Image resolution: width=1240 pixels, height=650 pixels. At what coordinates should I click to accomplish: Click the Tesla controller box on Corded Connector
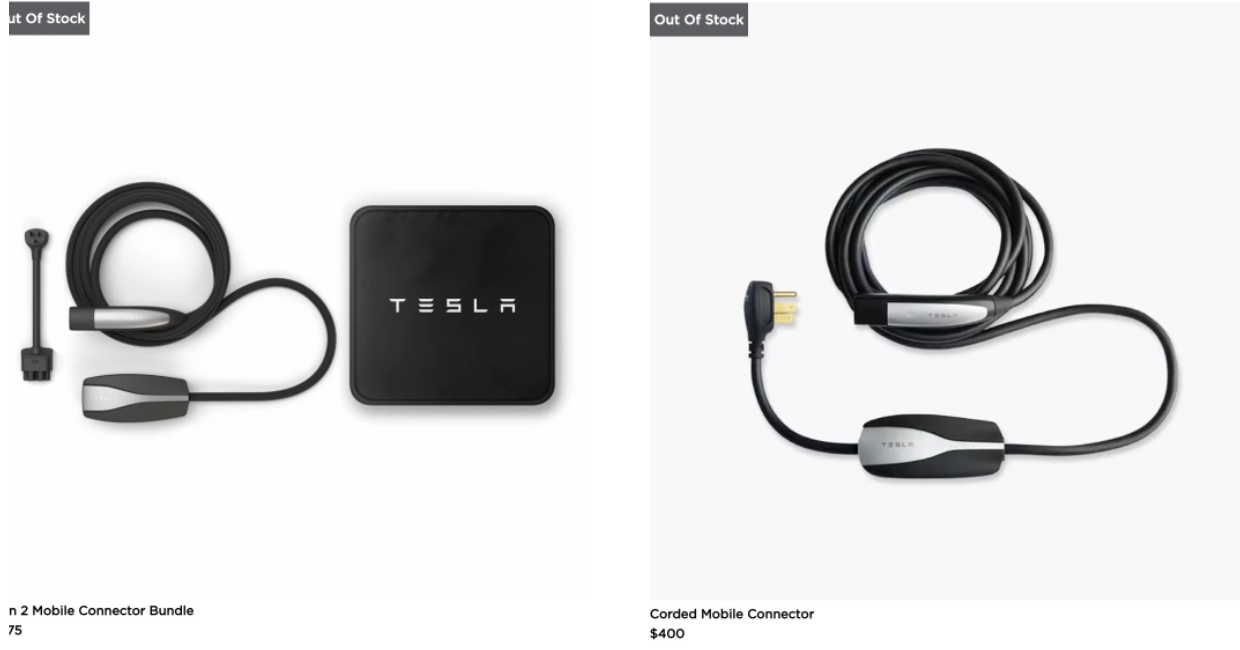pyautogui.click(x=930, y=446)
